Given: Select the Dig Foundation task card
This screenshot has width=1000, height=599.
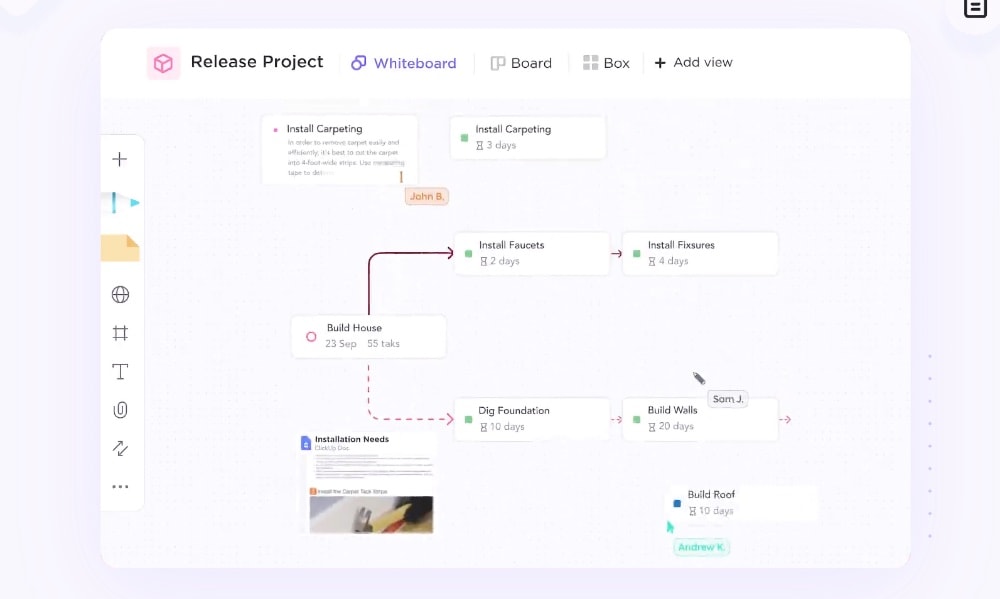Looking at the screenshot, I should 532,419.
